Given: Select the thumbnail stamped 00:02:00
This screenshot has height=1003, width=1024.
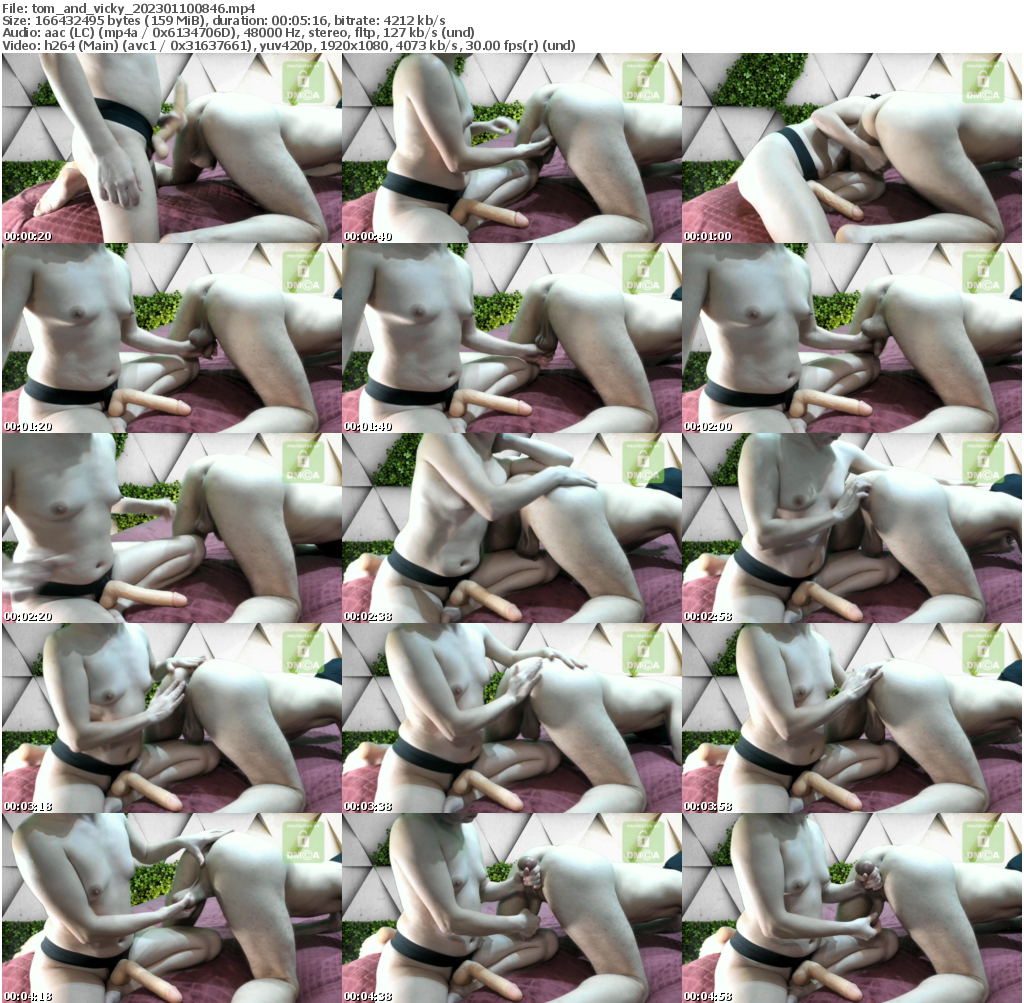Looking at the screenshot, I should [x=851, y=338].
